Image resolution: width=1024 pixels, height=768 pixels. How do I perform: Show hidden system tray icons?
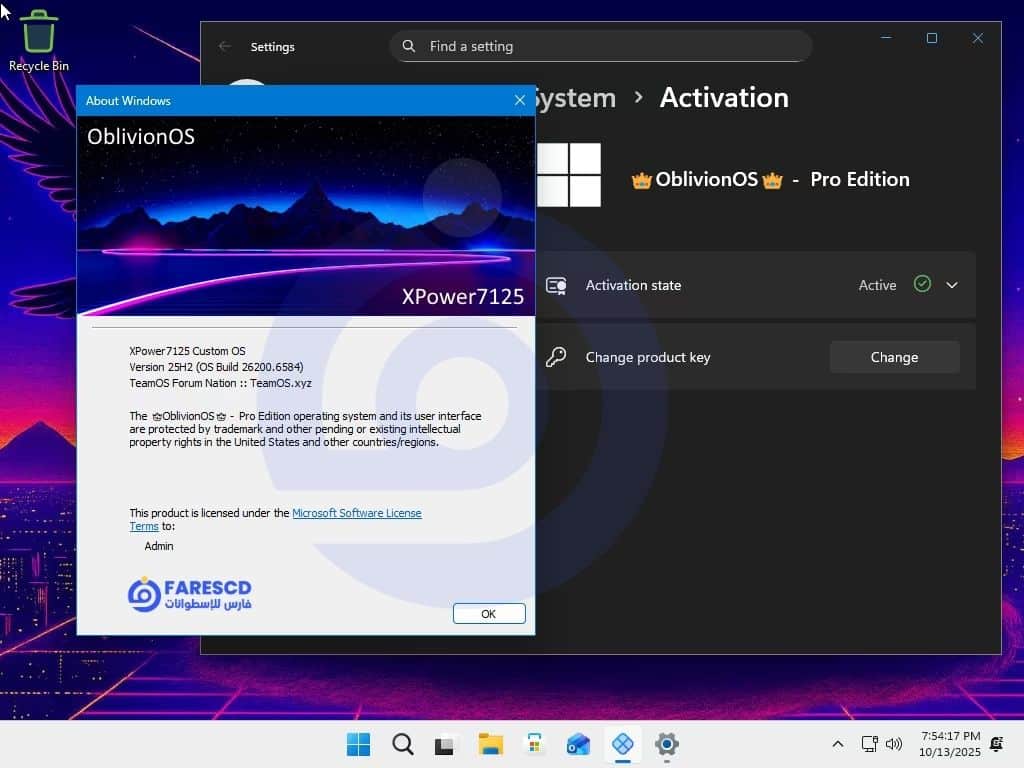(x=837, y=744)
